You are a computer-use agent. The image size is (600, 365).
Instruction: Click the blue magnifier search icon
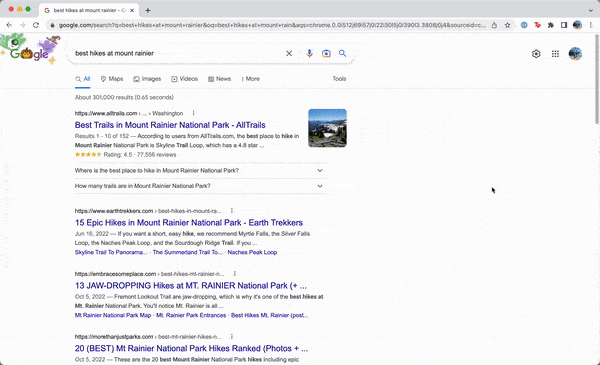(x=342, y=54)
